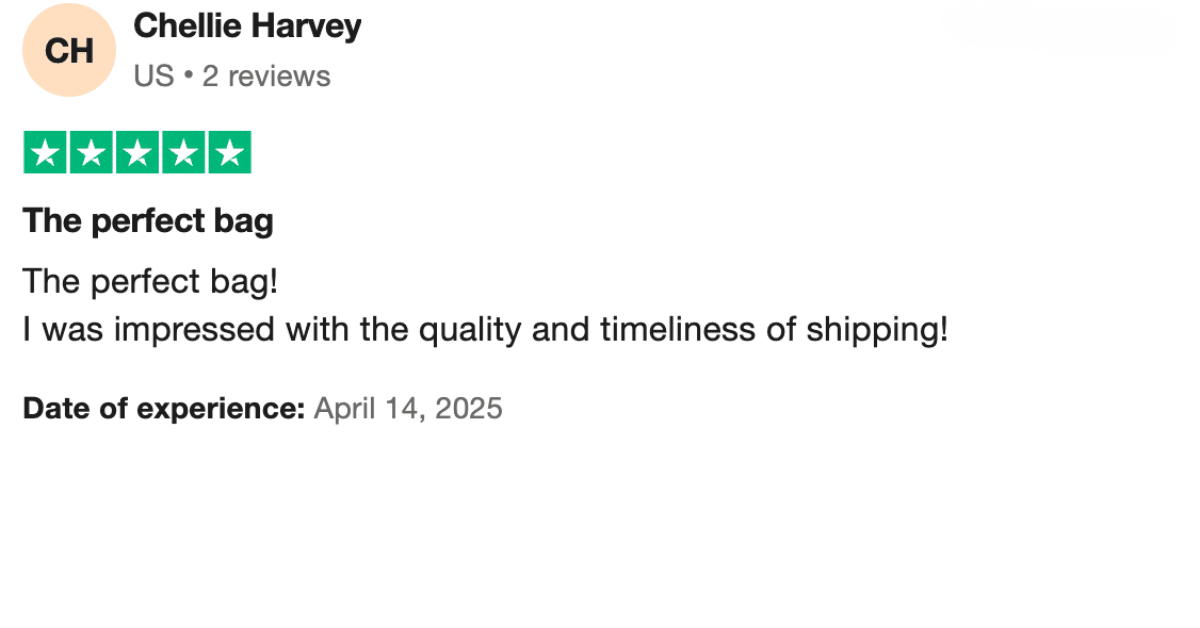
Task: Select the fifth green rating star
Action: pos(229,153)
